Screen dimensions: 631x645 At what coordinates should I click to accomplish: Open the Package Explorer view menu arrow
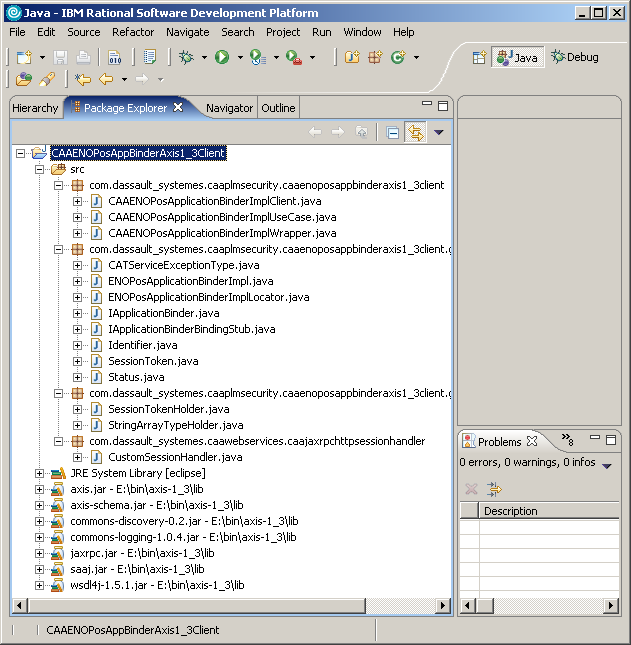(438, 132)
